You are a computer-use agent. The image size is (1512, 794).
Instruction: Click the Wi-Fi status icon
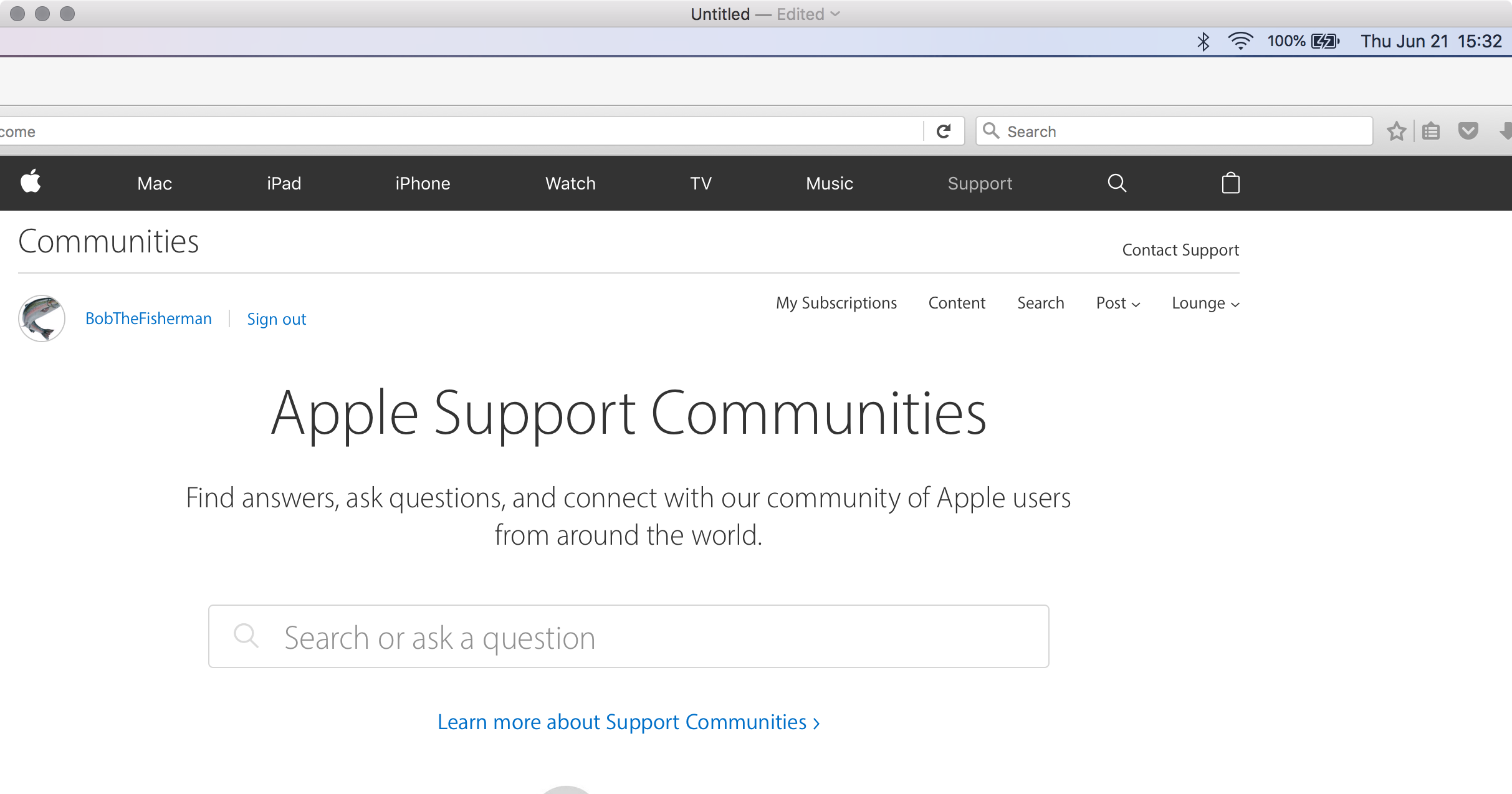point(1240,41)
